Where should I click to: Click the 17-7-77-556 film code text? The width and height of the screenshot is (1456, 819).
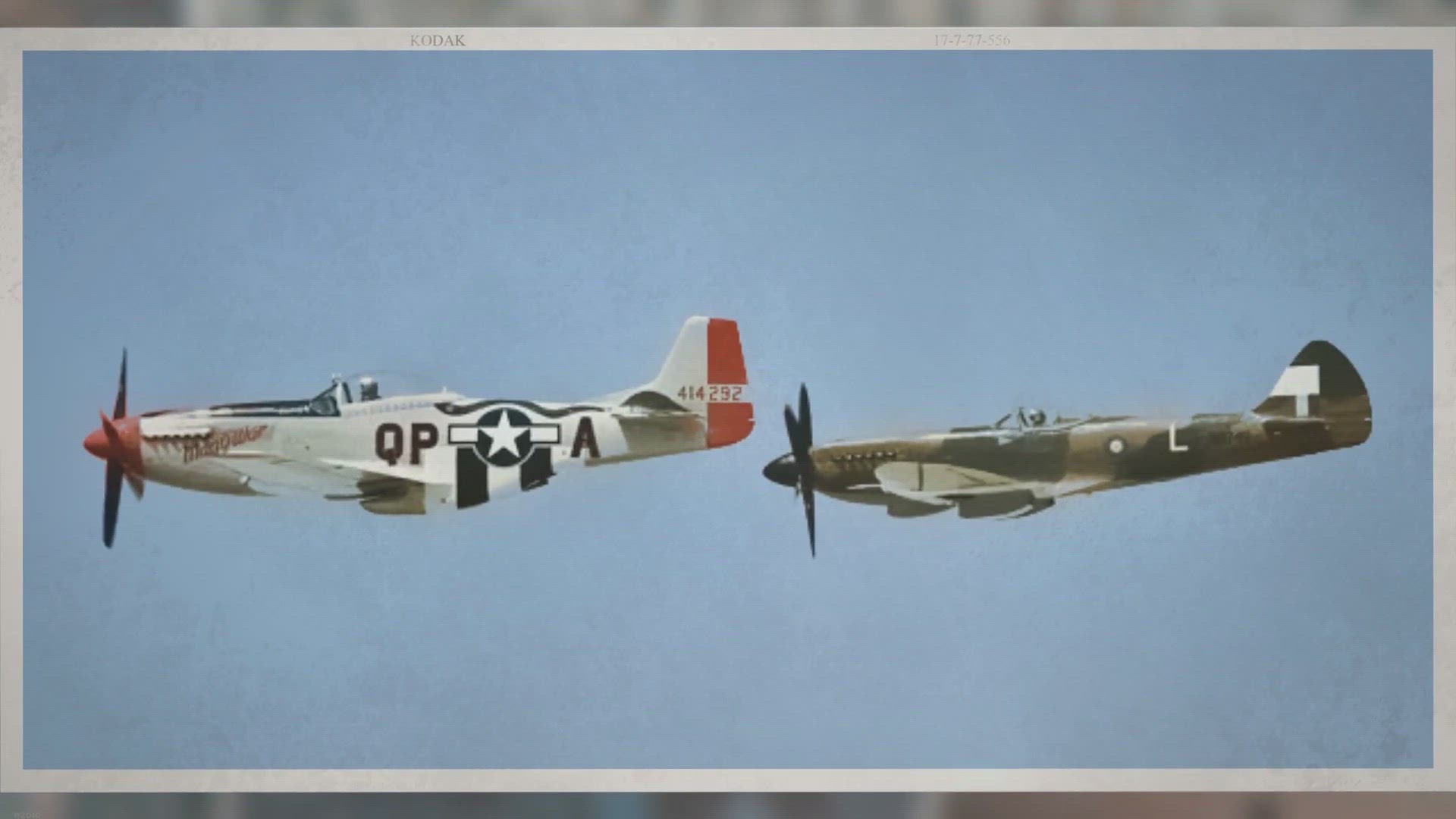[971, 40]
